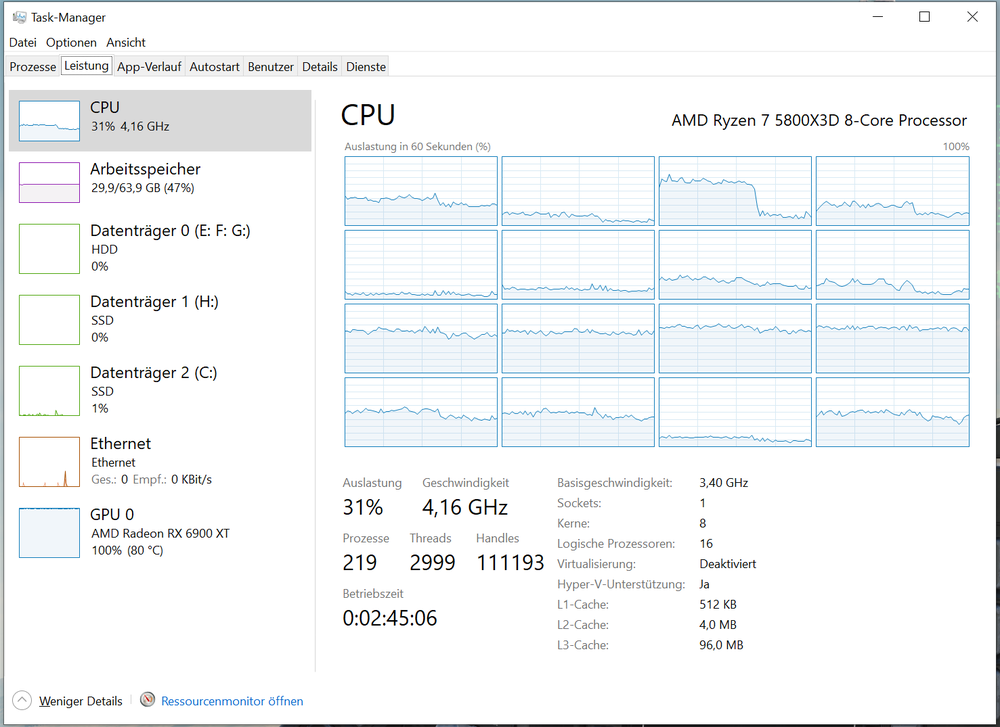This screenshot has height=727, width=1000.
Task: Open the Ethernet network graph icon
Action: click(50, 461)
